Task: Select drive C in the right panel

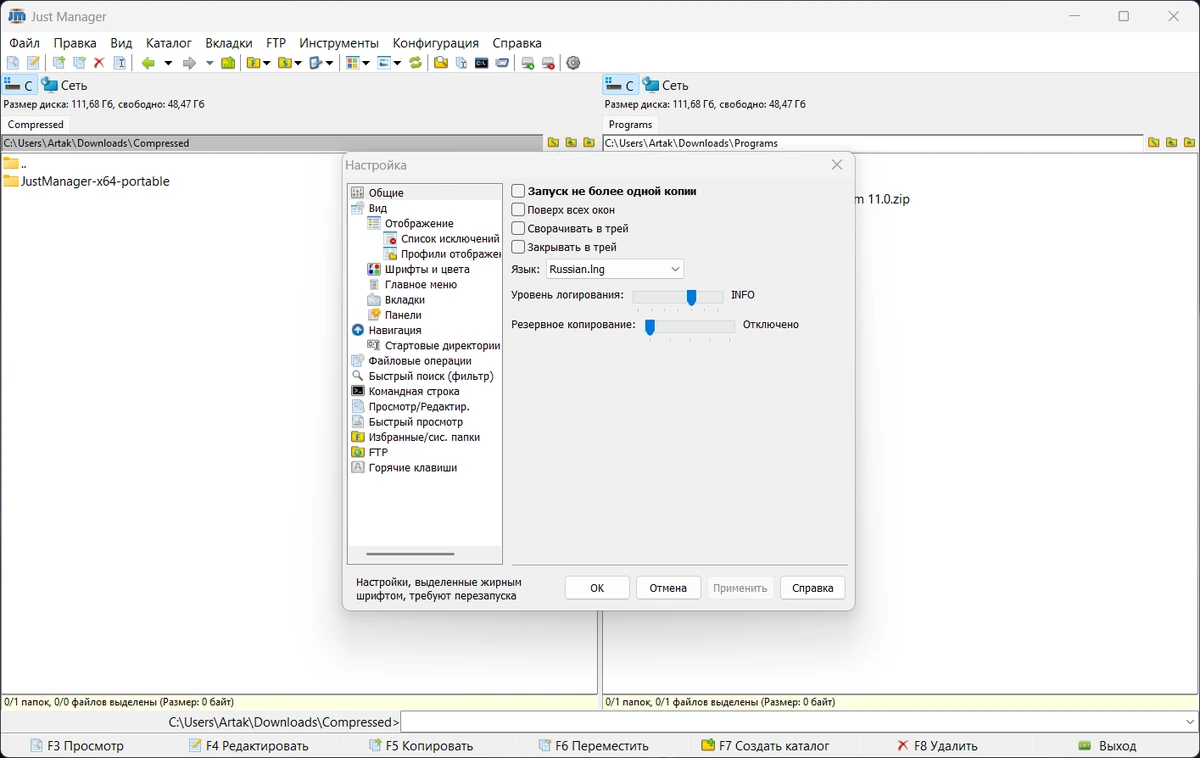Action: point(620,85)
